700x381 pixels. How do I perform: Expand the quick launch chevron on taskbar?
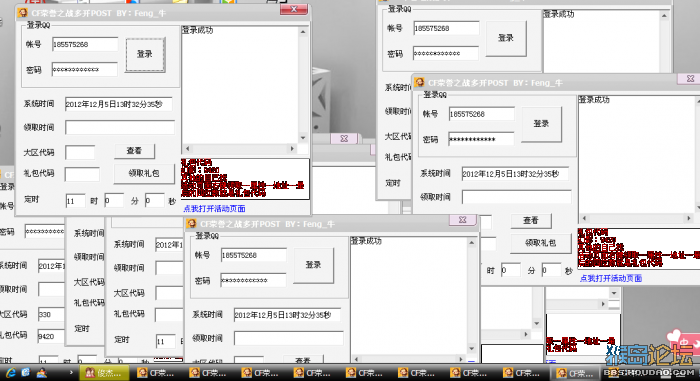(x=71, y=372)
